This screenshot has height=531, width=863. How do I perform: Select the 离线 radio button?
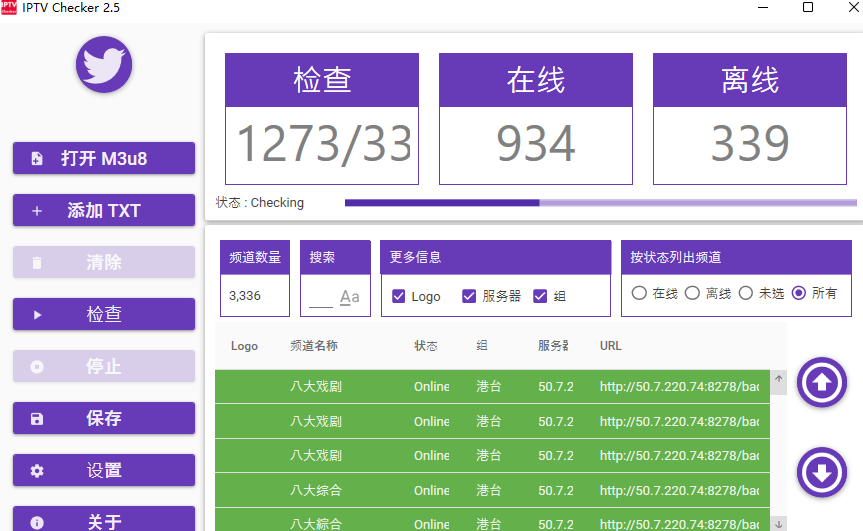tap(692, 294)
